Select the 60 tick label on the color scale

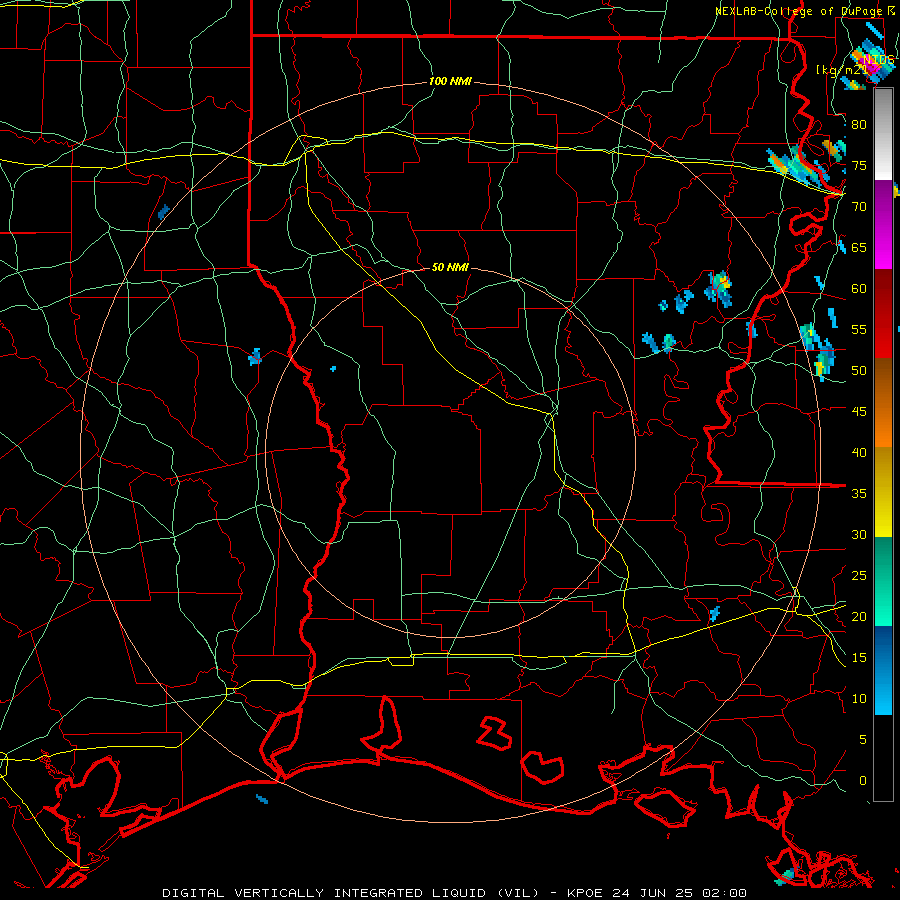pos(859,289)
